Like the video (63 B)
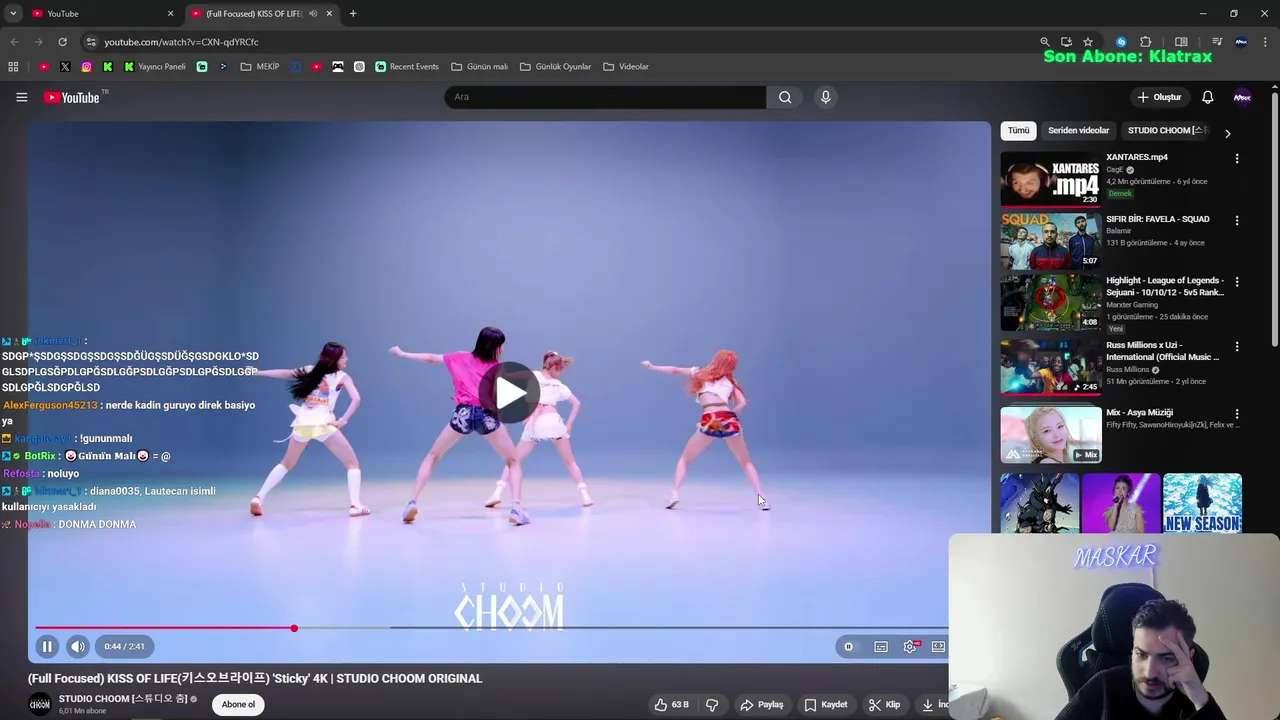1280x720 pixels. click(671, 705)
